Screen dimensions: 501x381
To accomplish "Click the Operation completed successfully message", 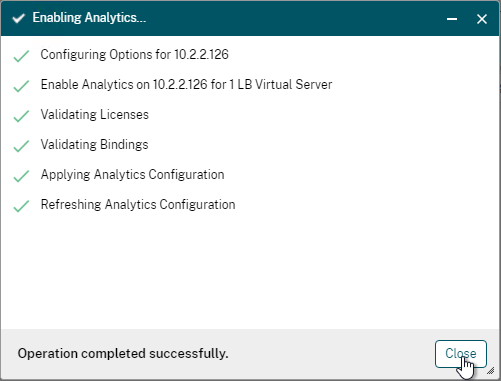I will [123, 354].
